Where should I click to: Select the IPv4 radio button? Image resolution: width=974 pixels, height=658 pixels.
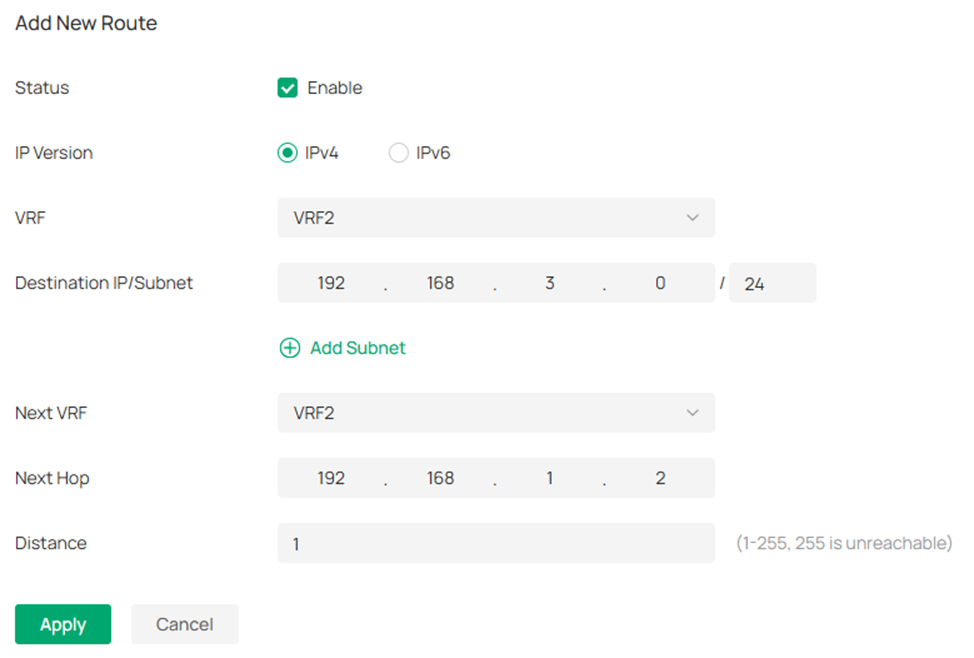(287, 152)
